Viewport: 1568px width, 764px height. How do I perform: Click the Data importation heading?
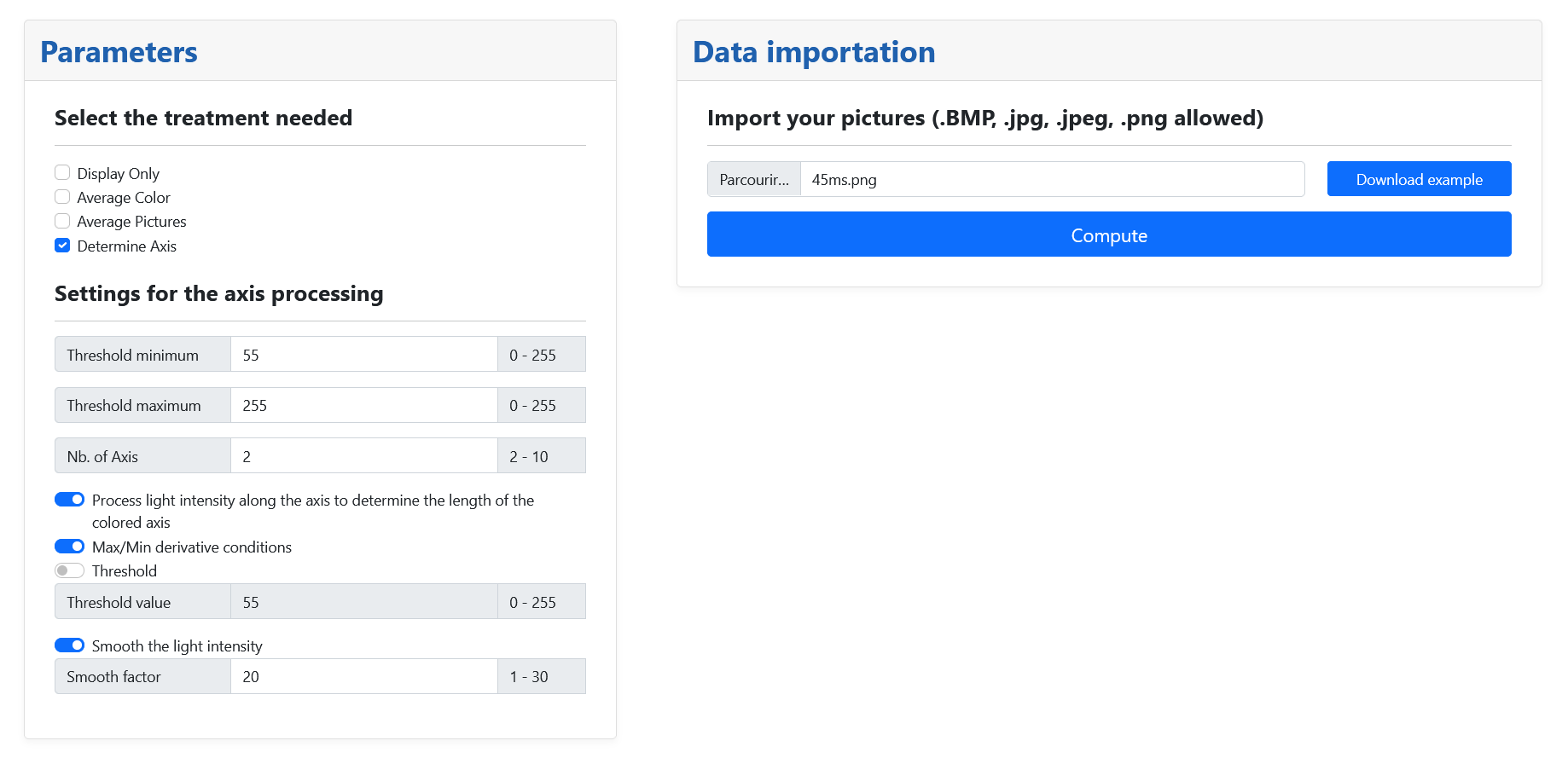(x=814, y=52)
